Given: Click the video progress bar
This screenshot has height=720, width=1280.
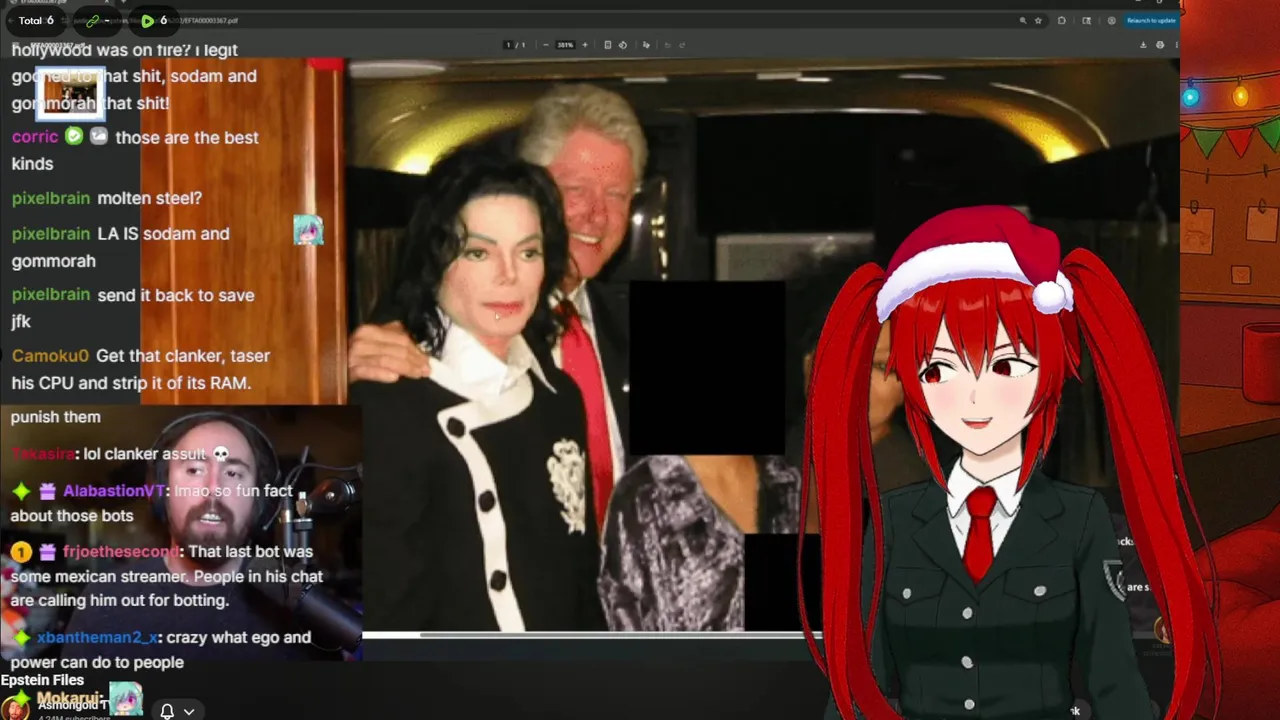Looking at the screenshot, I should [590, 634].
